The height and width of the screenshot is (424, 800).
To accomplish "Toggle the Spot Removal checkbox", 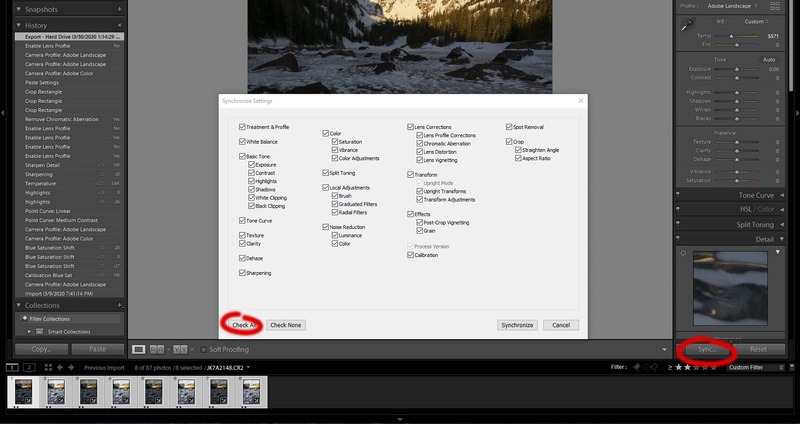I will pyautogui.click(x=510, y=127).
